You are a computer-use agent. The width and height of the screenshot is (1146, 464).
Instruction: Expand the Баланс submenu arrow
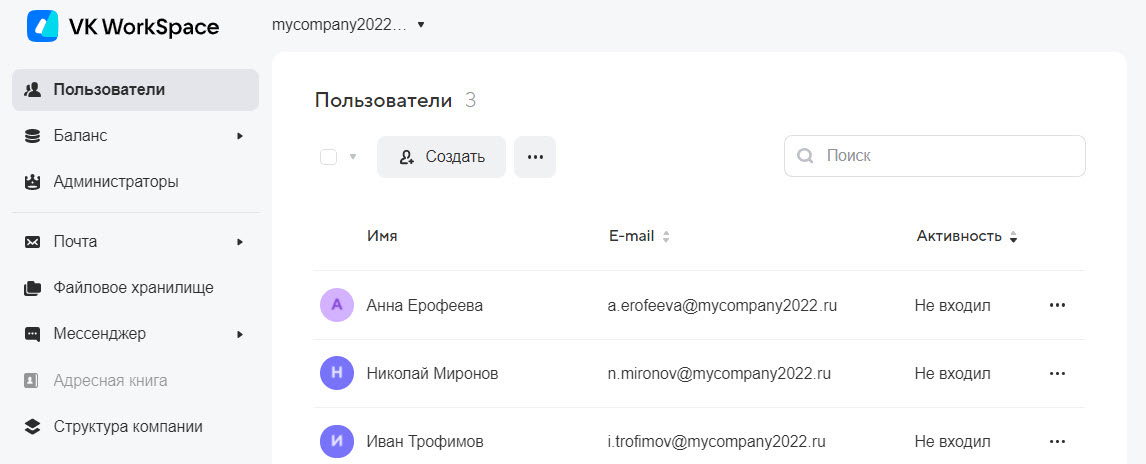[x=240, y=136]
